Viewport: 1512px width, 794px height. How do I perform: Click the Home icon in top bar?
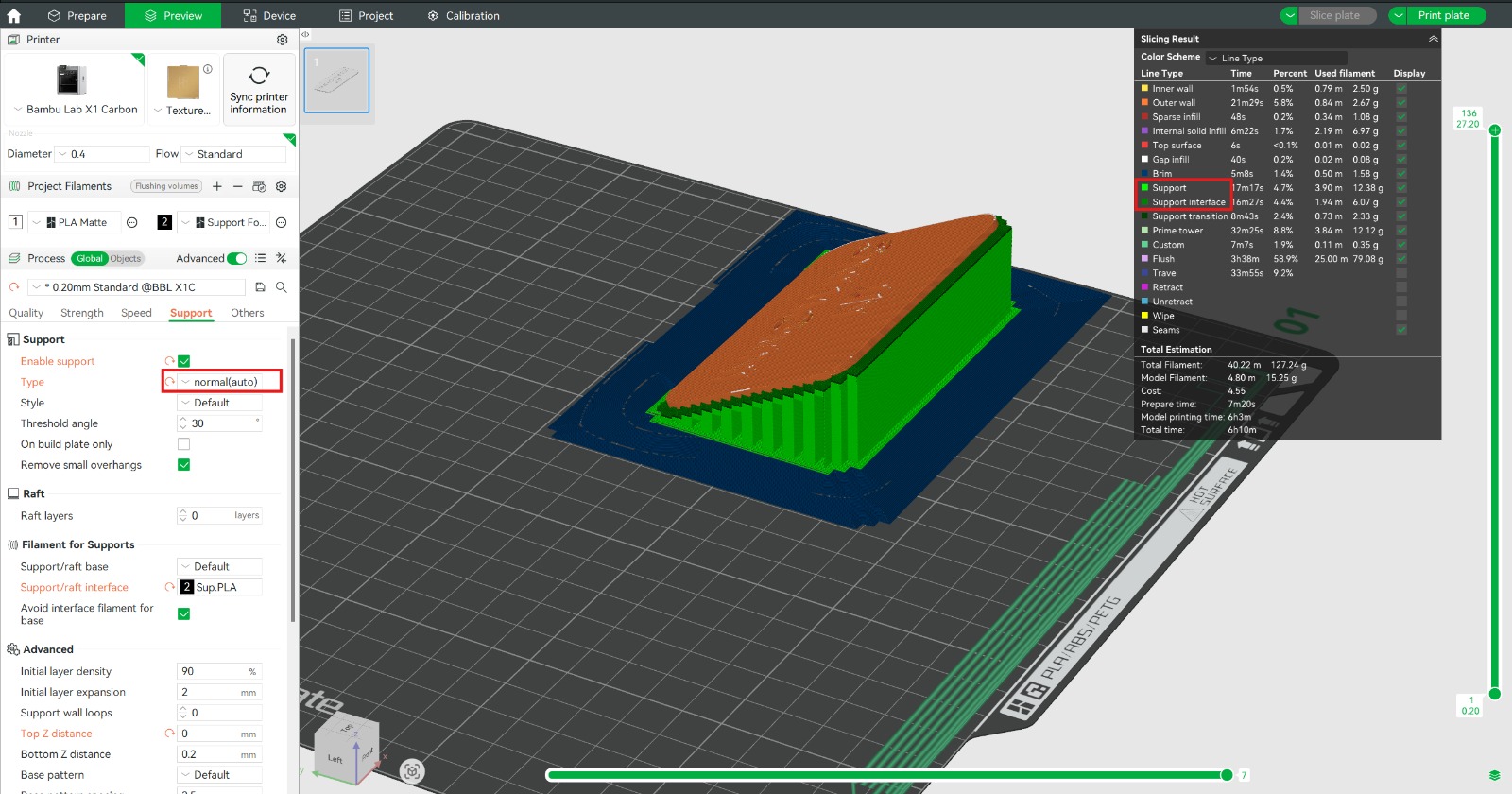[x=14, y=15]
